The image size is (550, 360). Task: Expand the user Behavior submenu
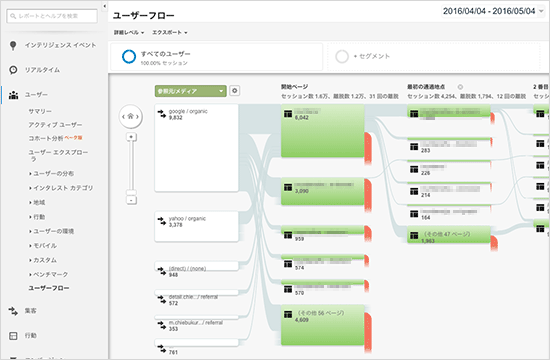point(37,217)
